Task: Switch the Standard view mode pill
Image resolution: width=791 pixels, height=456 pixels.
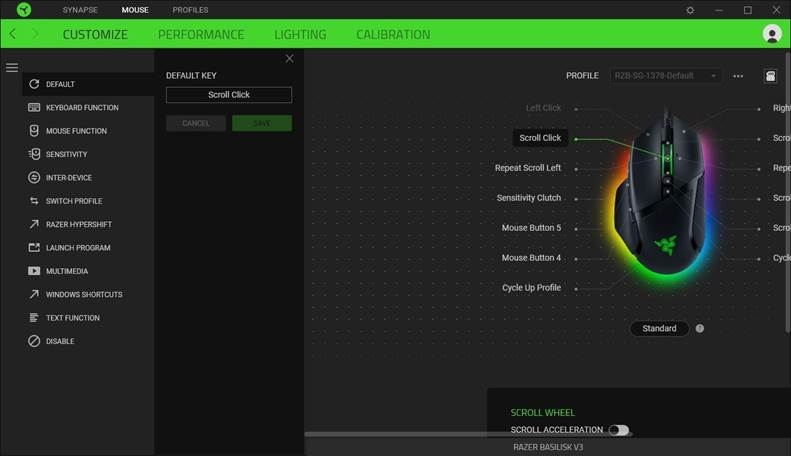Action: click(x=659, y=328)
